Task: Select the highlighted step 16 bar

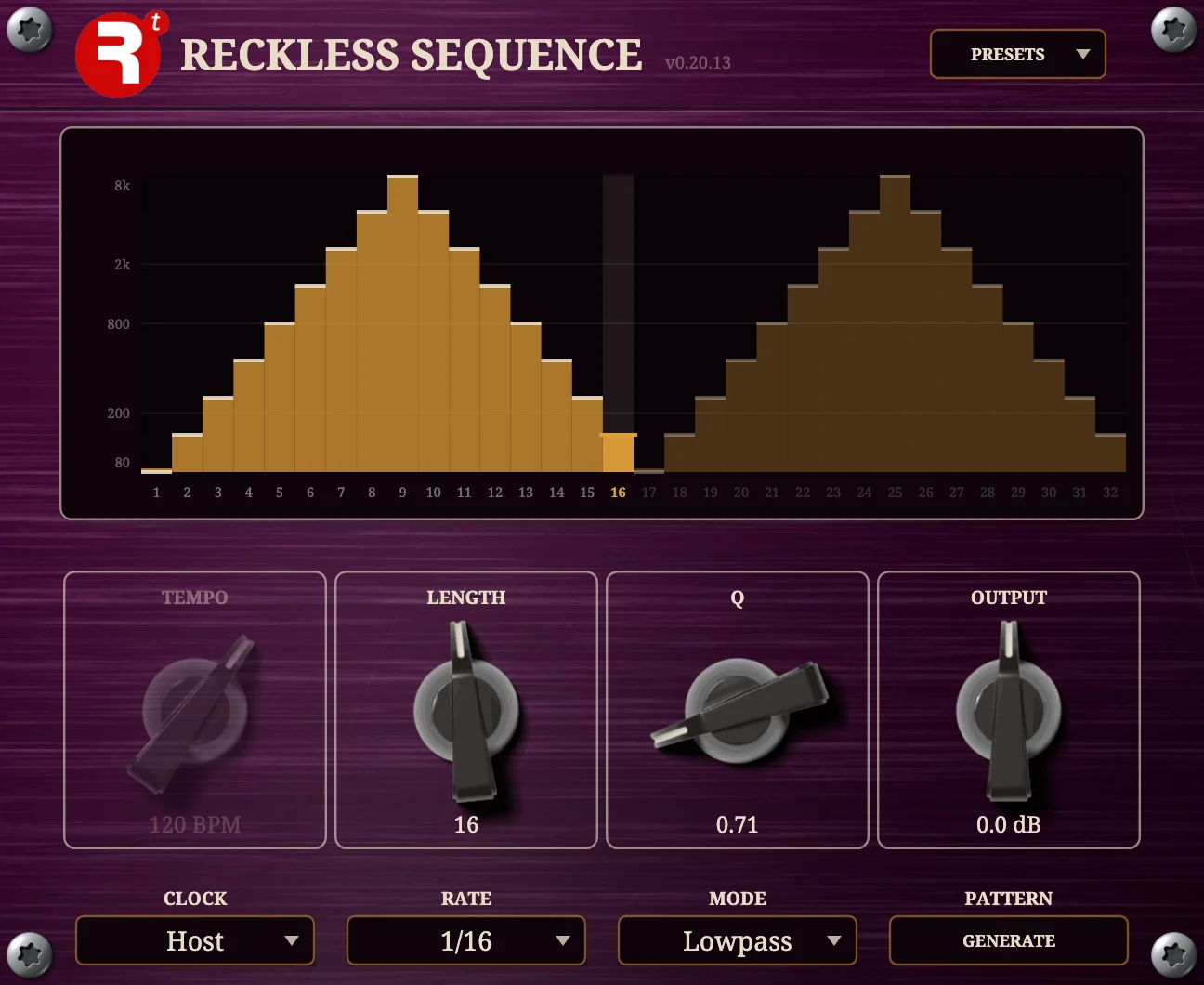Action: 618,453
